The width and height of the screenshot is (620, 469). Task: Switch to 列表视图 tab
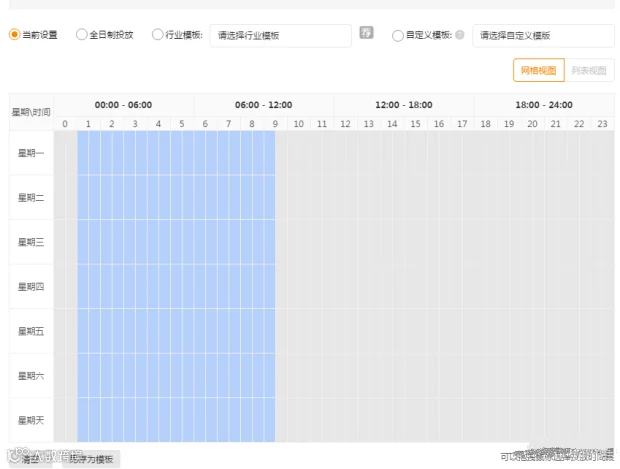589,70
